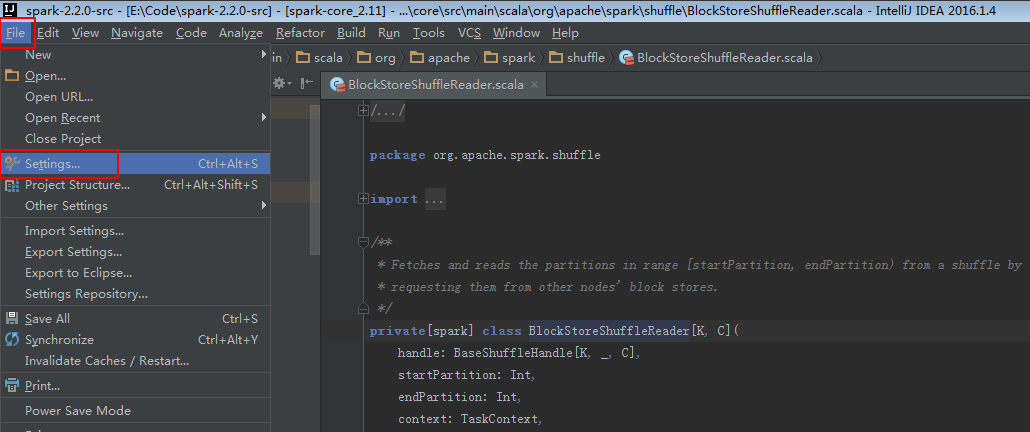
Task: Open Settings Repository...
Action: 135,294
